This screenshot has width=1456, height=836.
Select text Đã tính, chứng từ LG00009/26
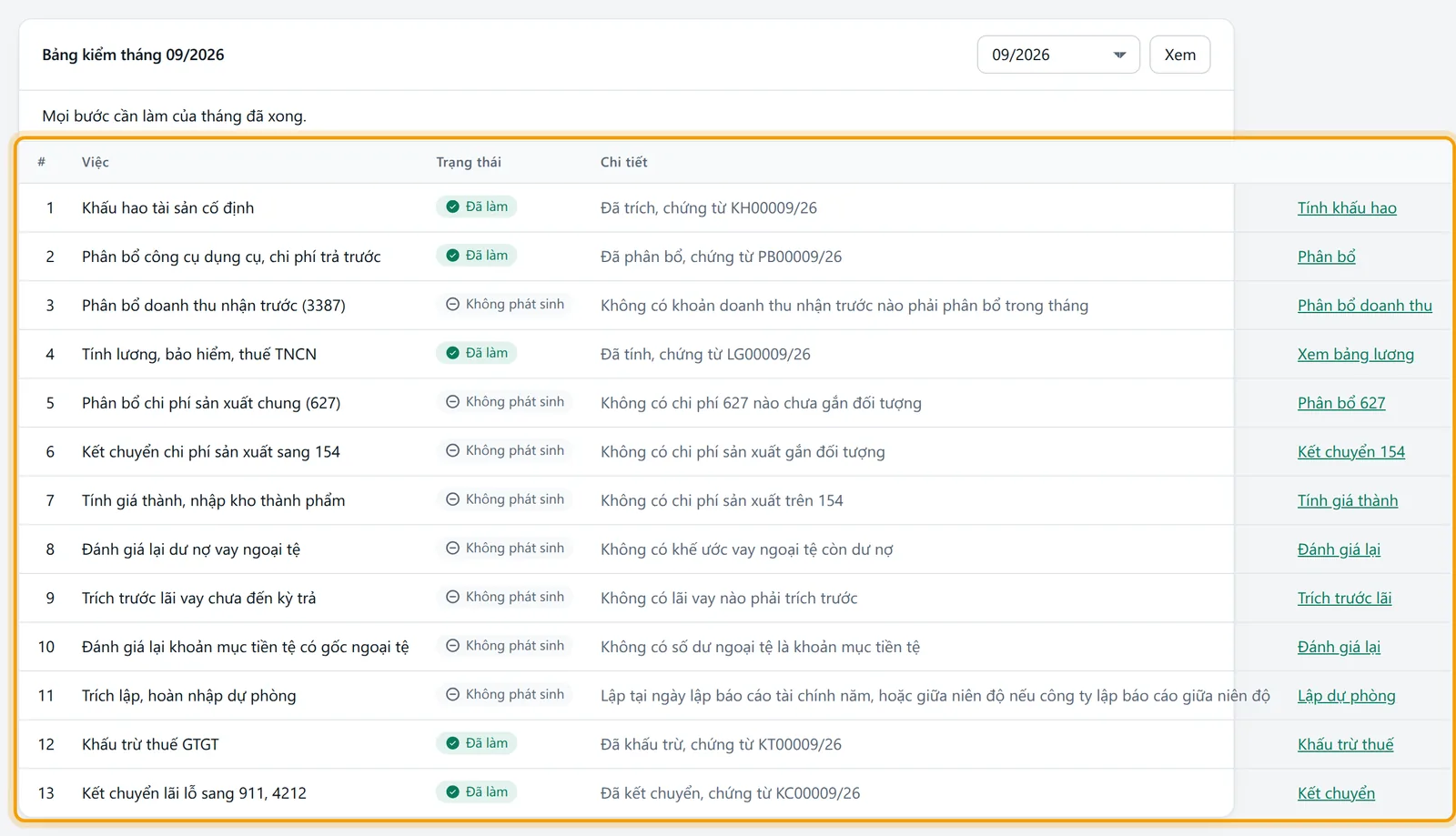point(705,355)
